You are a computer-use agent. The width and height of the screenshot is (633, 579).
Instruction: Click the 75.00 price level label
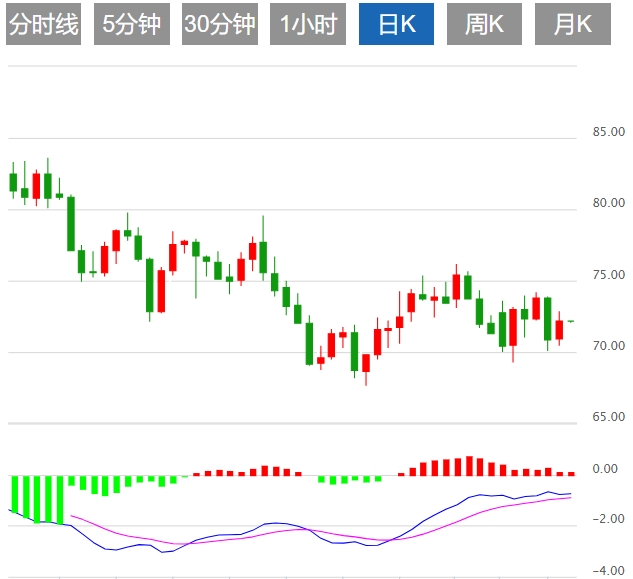(608, 275)
